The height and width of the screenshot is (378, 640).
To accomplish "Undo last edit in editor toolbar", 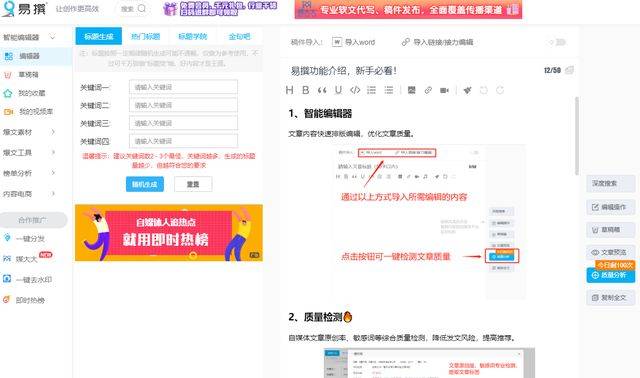I will pyautogui.click(x=484, y=90).
